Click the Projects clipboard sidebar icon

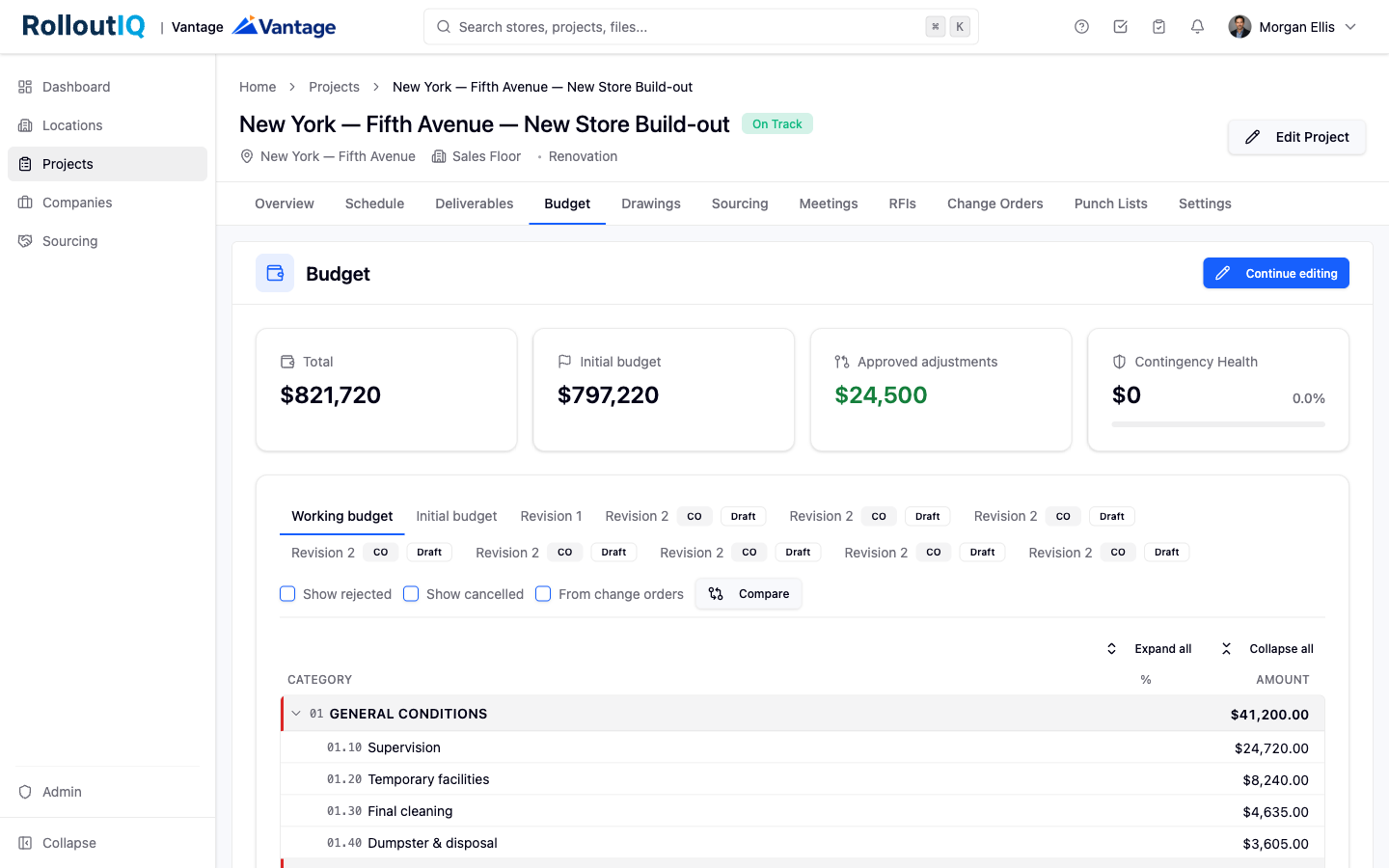(25, 164)
